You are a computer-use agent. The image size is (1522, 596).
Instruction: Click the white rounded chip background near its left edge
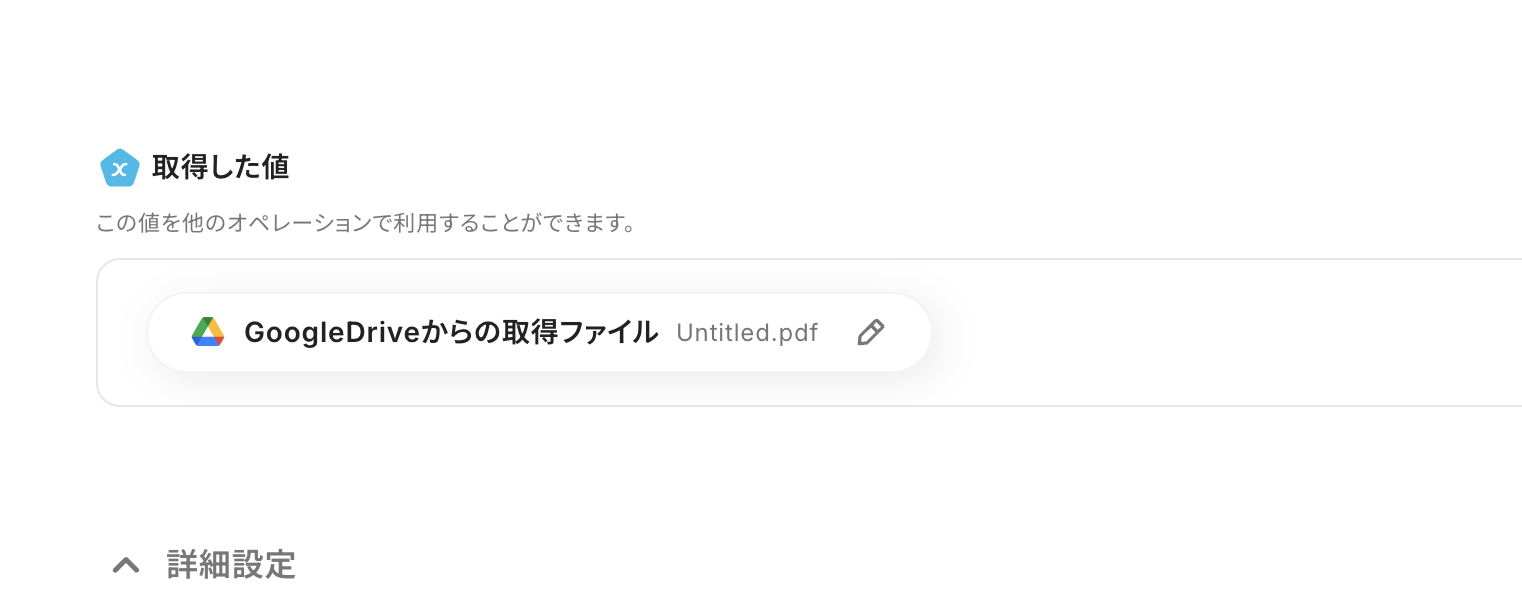(x=167, y=332)
